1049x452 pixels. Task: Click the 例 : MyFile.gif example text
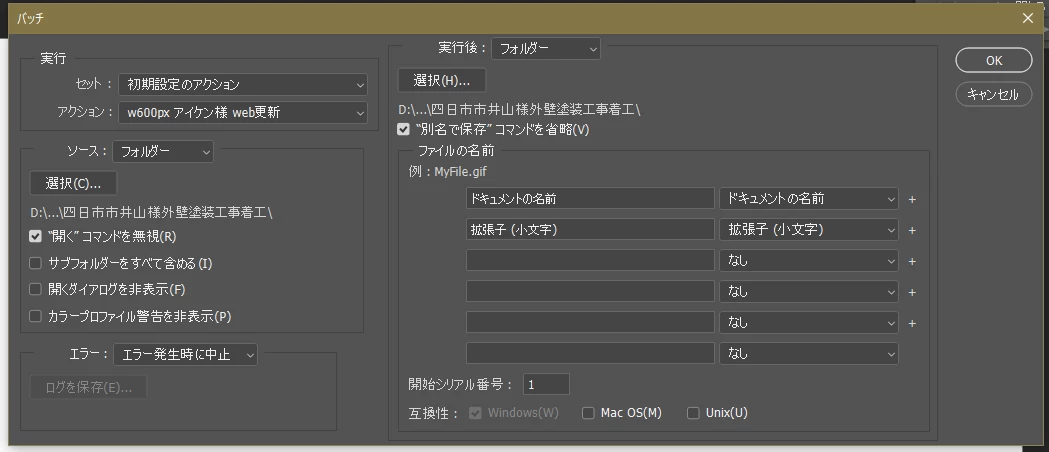[448, 172]
